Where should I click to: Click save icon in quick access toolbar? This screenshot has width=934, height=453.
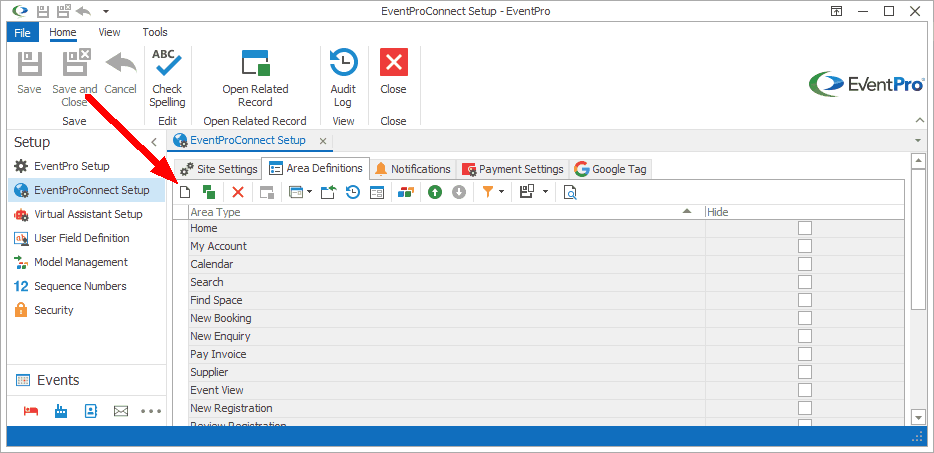click(x=43, y=11)
